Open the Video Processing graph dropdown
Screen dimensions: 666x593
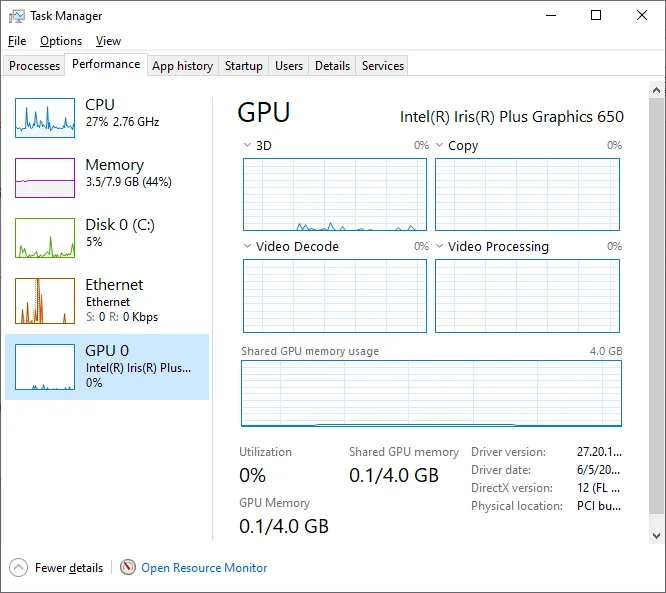tap(441, 247)
